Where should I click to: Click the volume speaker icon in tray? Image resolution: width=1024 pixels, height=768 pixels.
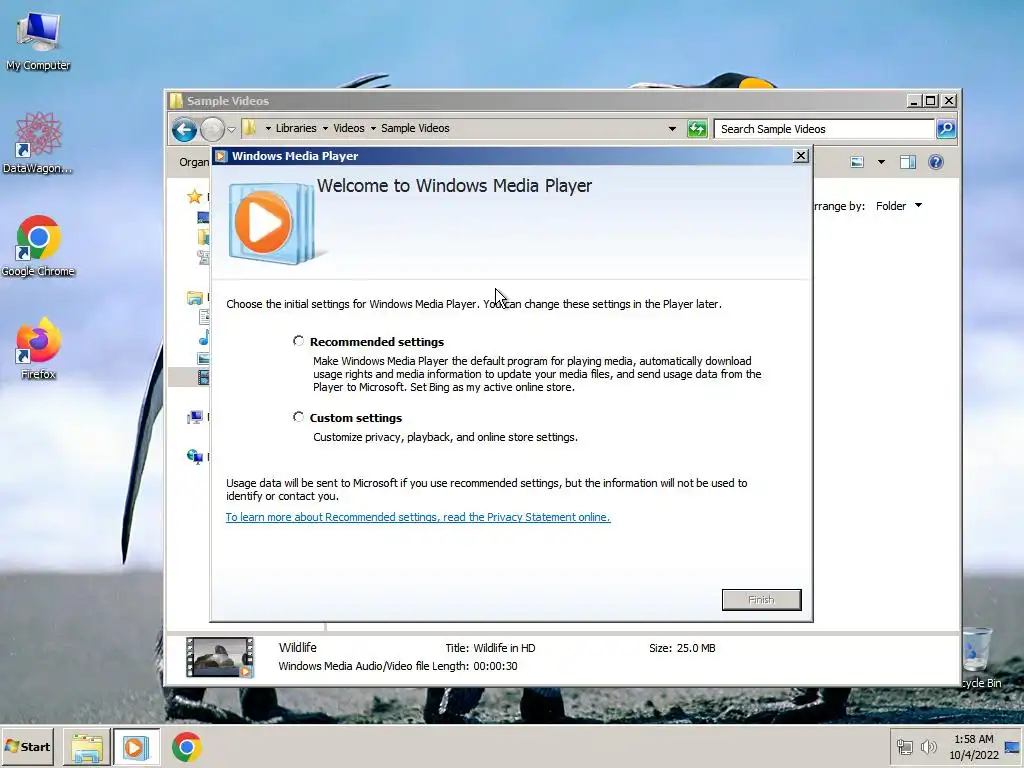coord(928,746)
